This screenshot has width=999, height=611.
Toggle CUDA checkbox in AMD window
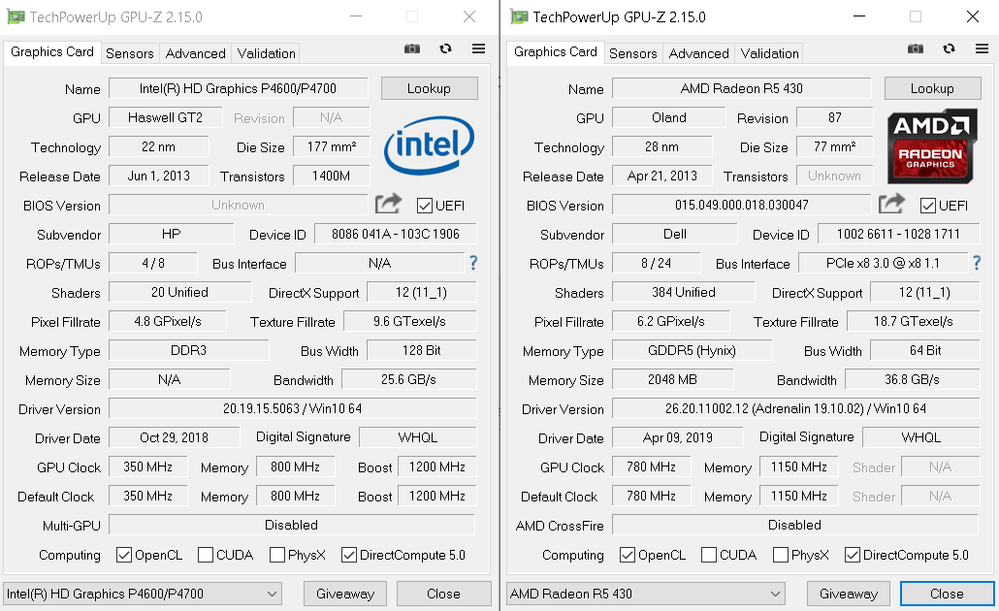point(708,555)
